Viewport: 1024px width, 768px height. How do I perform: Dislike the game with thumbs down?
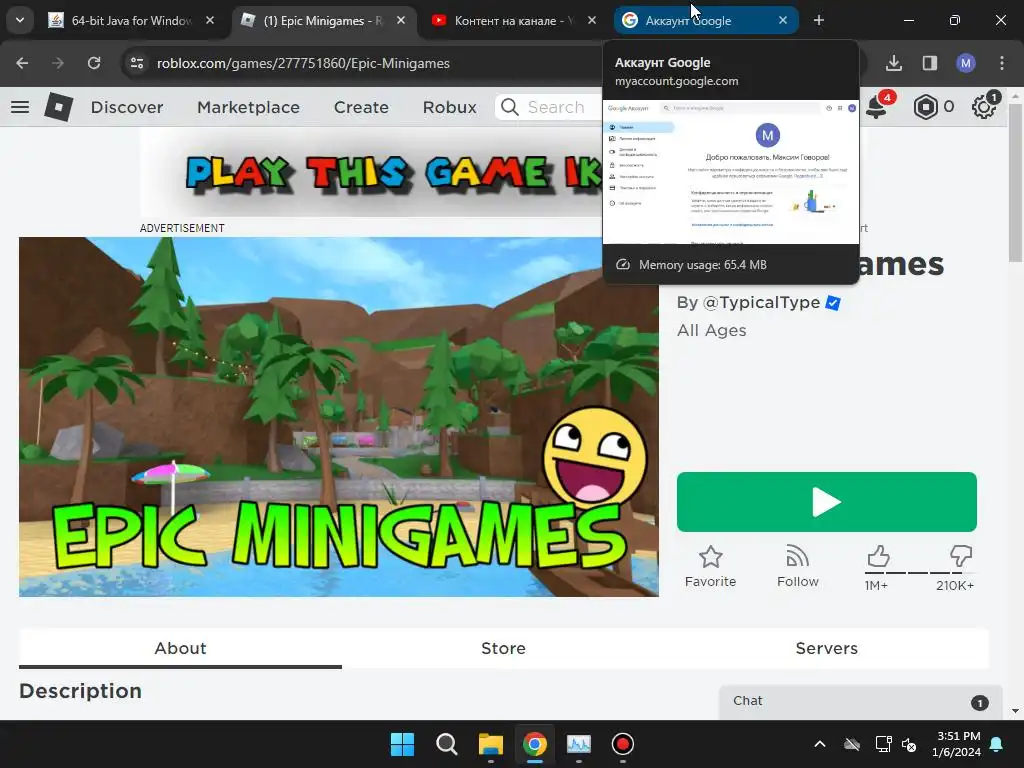961,556
